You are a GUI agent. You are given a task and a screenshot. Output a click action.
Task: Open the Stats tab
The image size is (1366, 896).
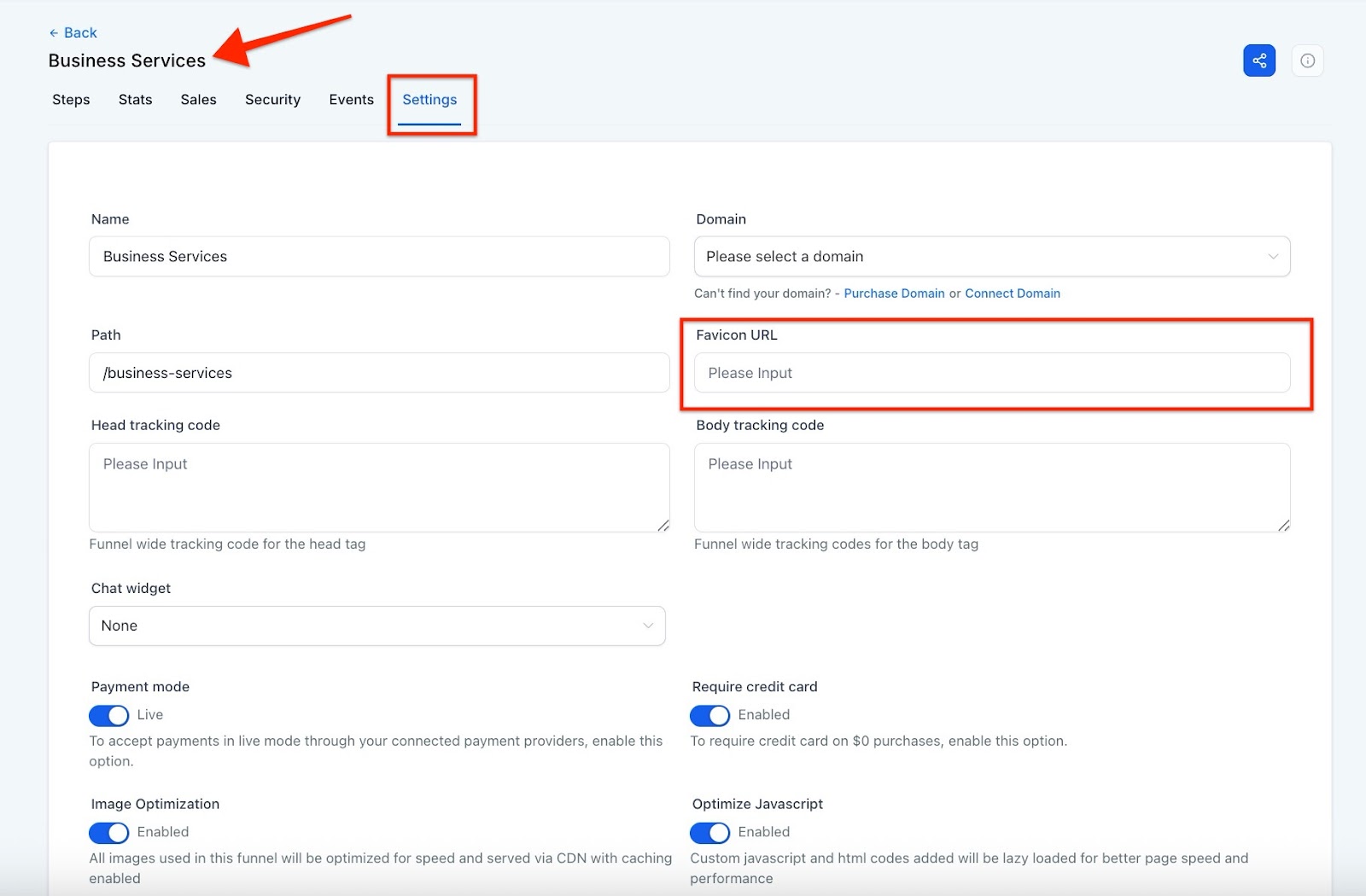135,100
